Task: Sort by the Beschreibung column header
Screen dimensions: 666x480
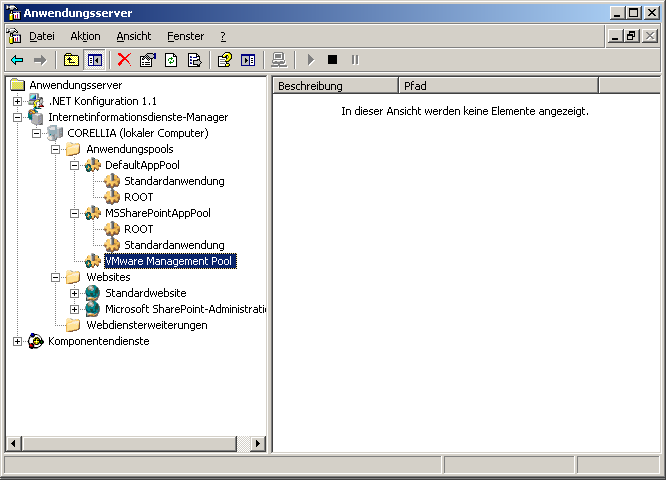Action: click(336, 86)
